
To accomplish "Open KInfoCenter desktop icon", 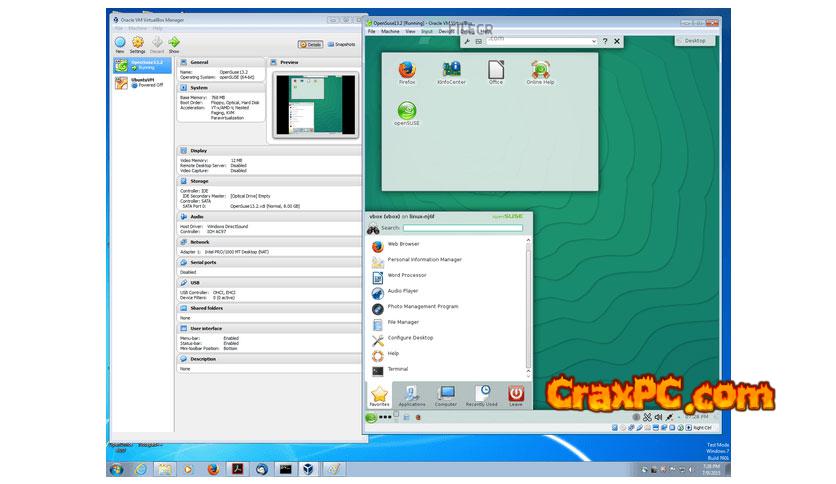I will 451,71.
